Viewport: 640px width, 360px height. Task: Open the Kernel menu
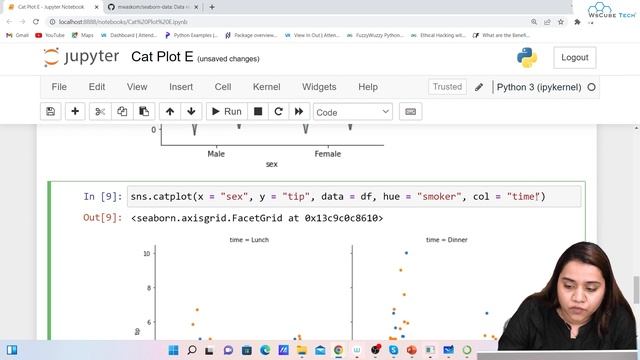point(267,87)
